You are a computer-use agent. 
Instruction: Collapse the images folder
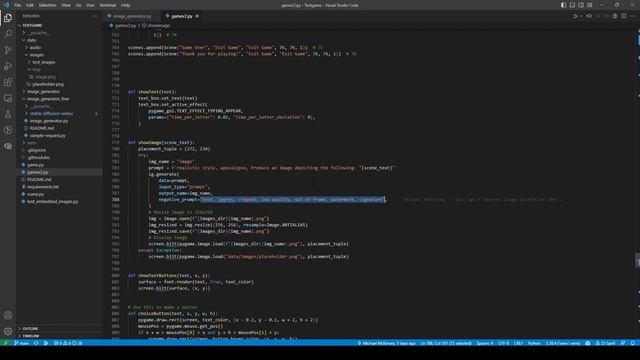36,55
